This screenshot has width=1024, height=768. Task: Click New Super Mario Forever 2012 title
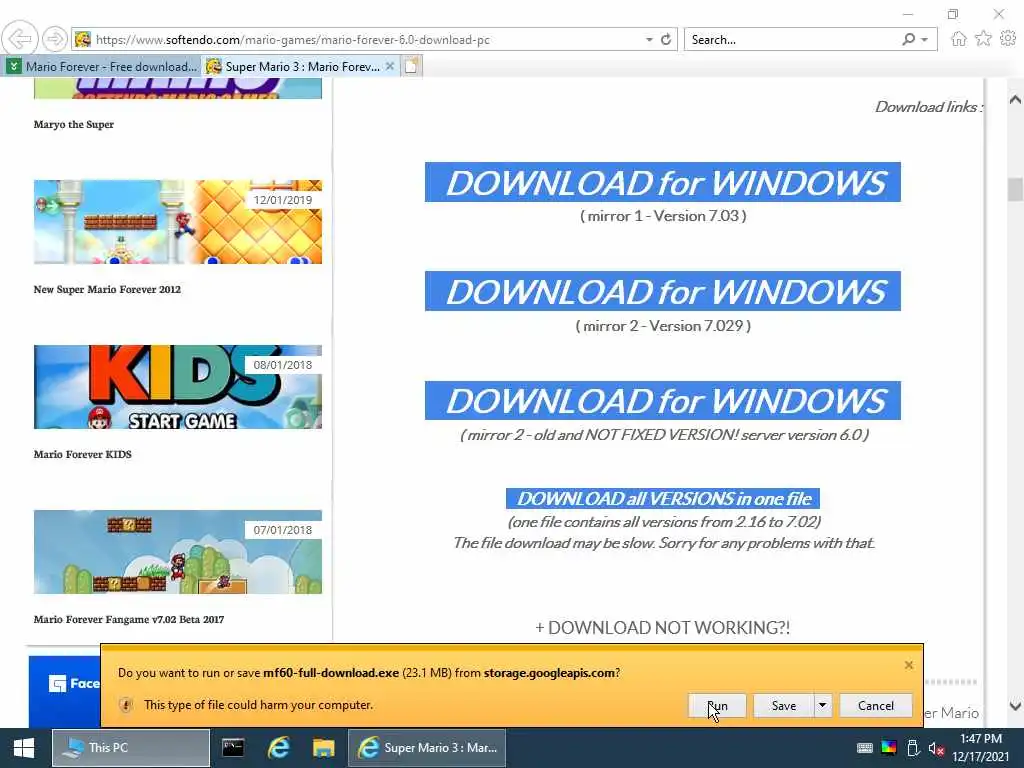pyautogui.click(x=107, y=289)
